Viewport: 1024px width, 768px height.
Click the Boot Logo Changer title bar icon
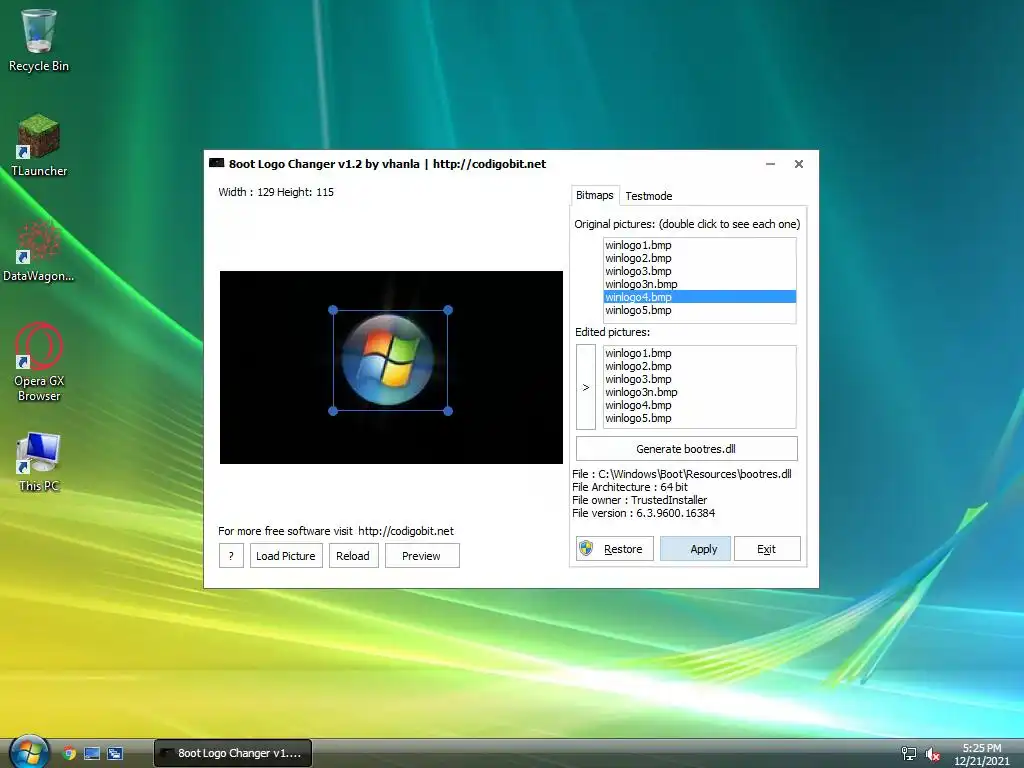tap(216, 163)
